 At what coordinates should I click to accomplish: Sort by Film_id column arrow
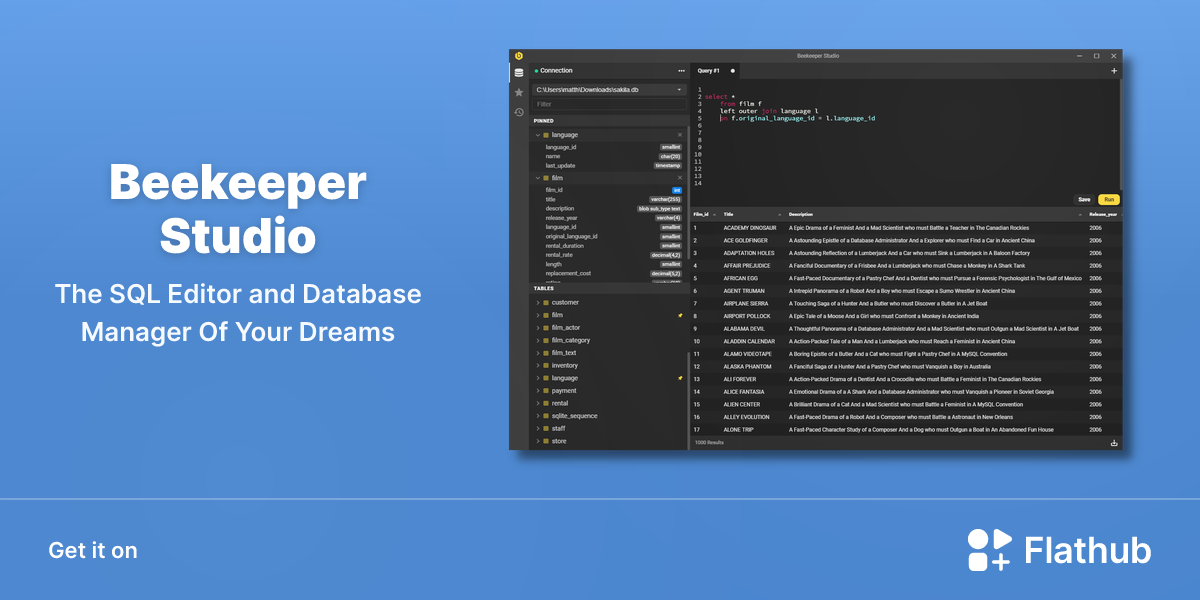[714, 214]
